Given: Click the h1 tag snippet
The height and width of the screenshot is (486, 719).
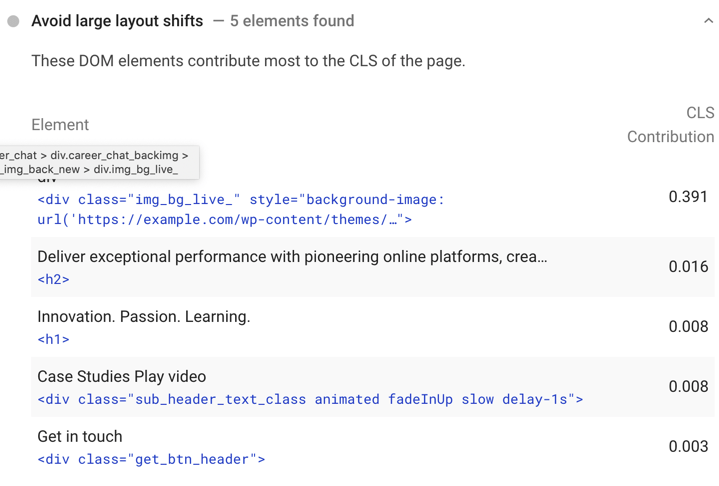Looking at the screenshot, I should pos(54,340).
